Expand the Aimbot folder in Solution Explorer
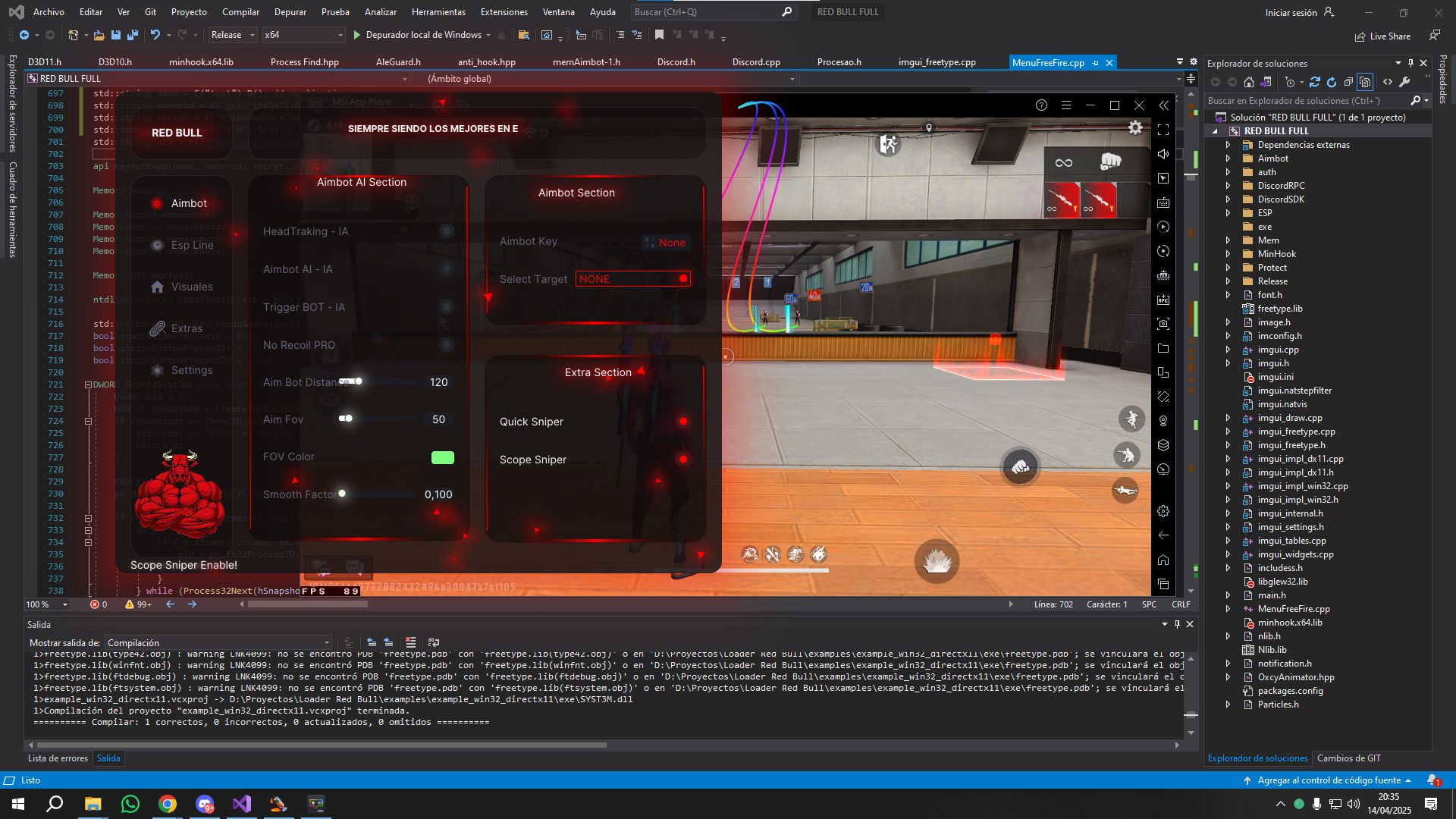 coord(1228,158)
